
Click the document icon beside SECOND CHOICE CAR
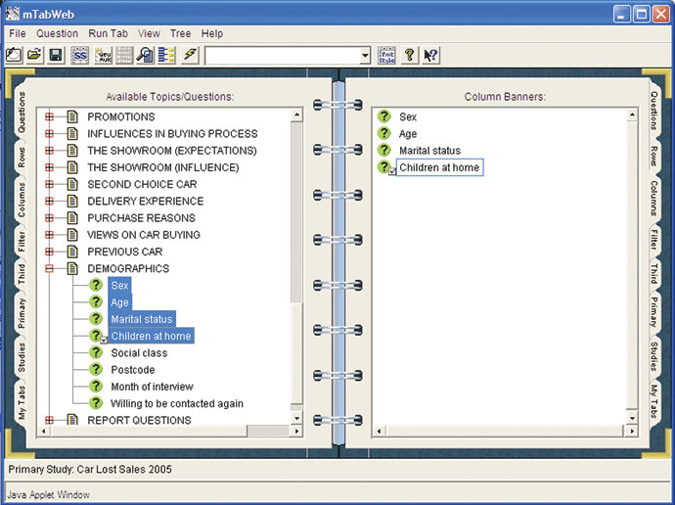click(x=72, y=184)
